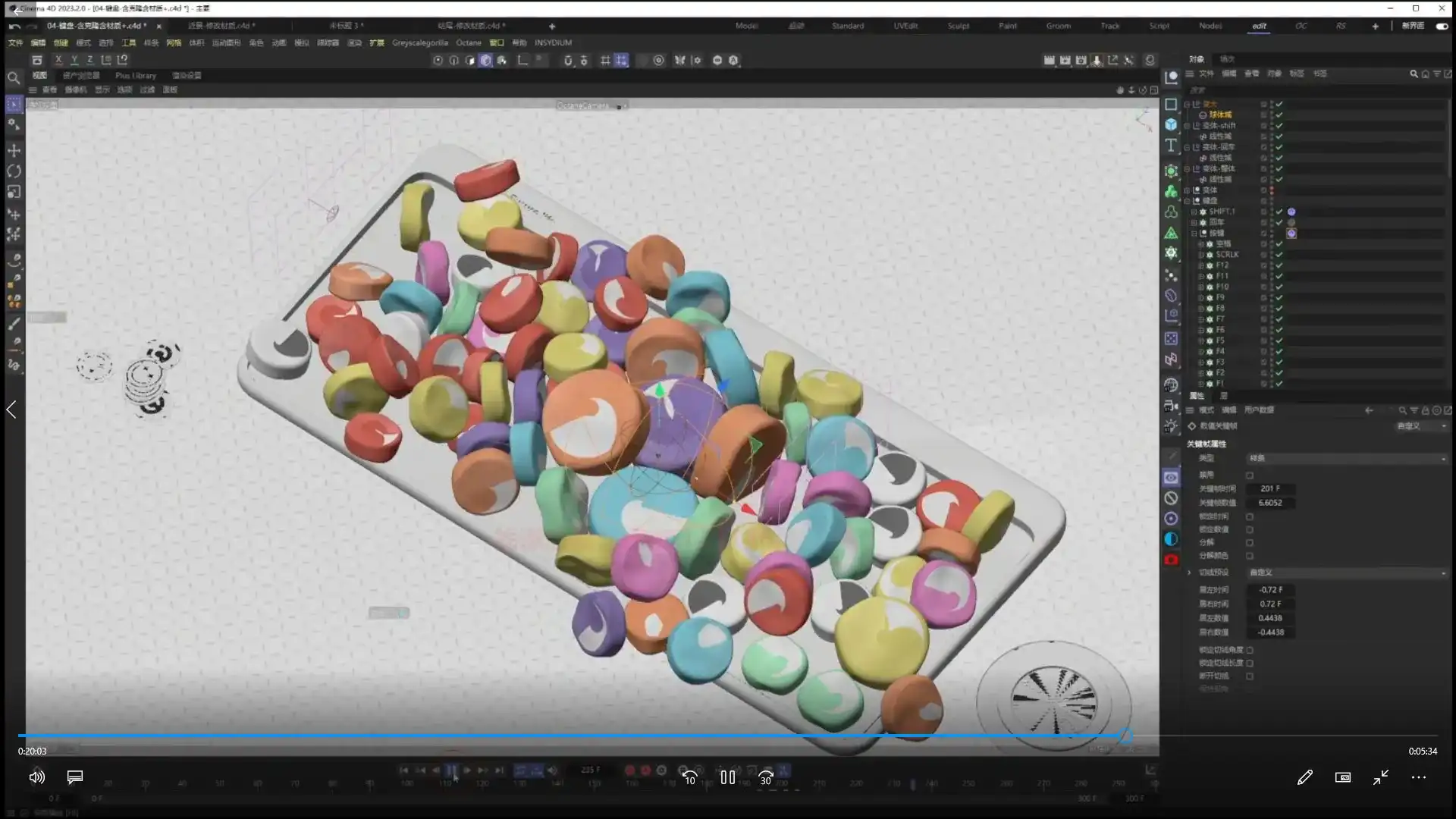This screenshot has width=1456, height=819.
Task: Open the Octane menu in the menu bar
Action: tap(469, 43)
